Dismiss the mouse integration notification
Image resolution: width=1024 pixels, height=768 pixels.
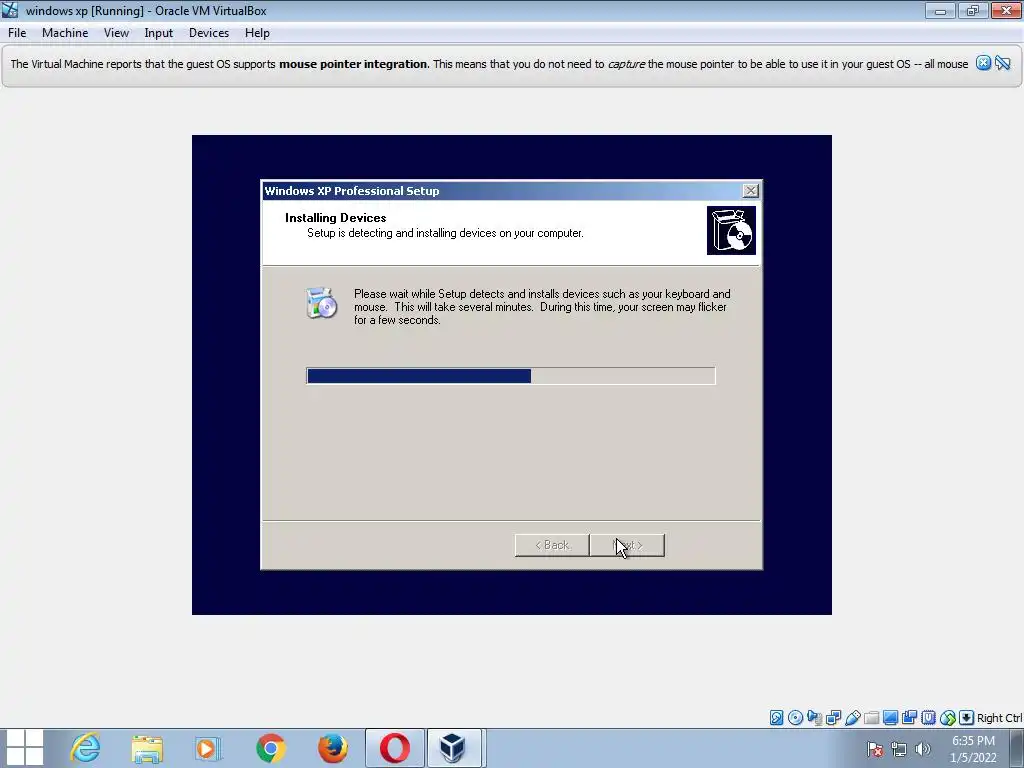[983, 63]
